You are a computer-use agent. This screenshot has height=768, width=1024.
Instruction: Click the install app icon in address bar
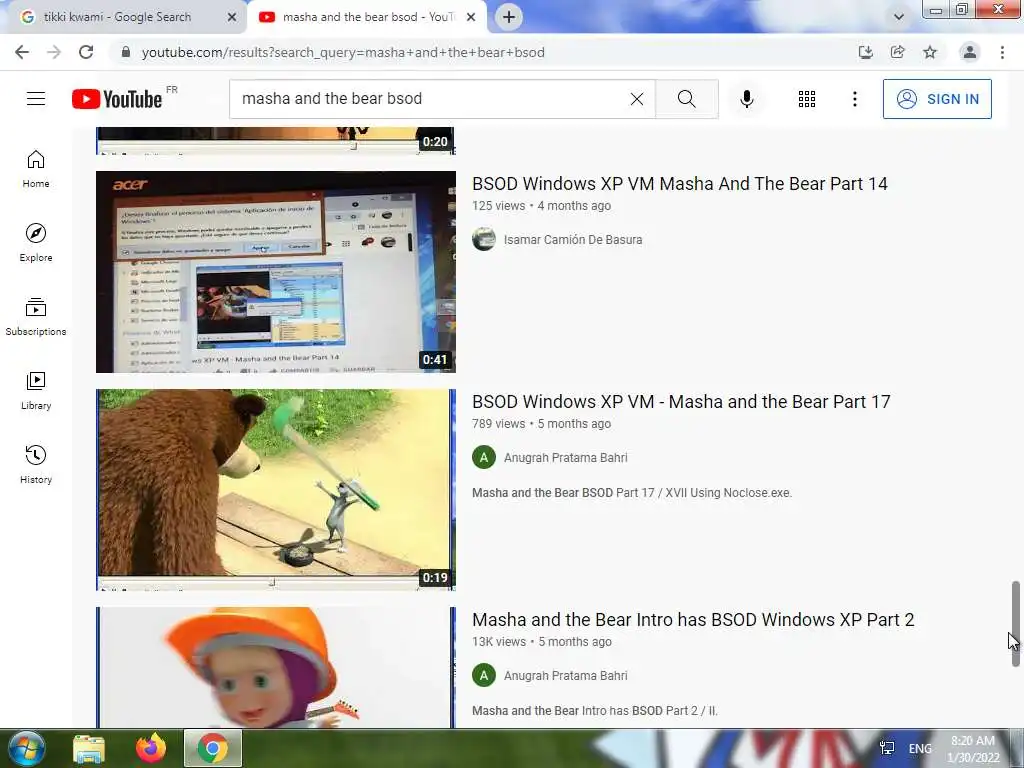click(x=866, y=52)
